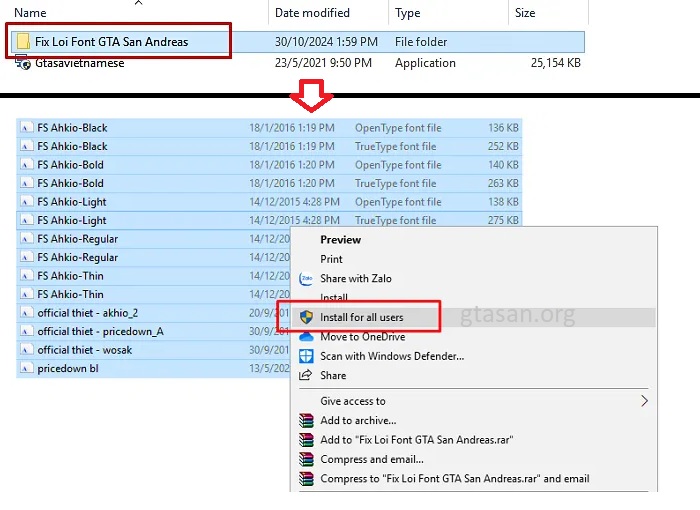Viewport: 700px width, 510px height.
Task: Select FS Ahkio-Light TrueType font file row
Action: pos(269,220)
